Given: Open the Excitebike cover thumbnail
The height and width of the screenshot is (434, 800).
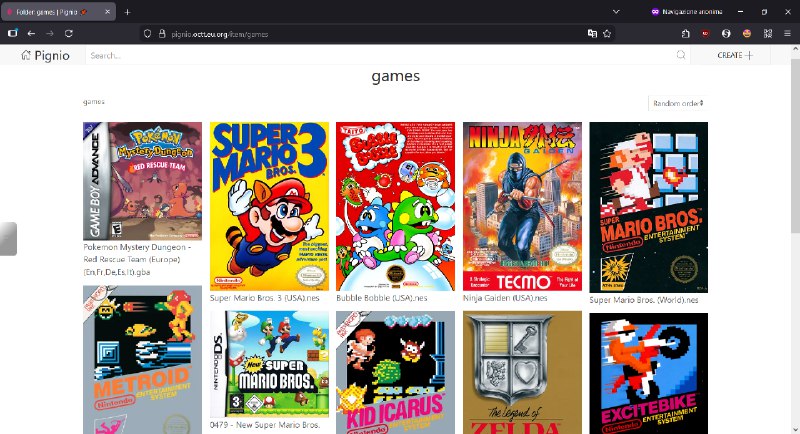Looking at the screenshot, I should [648, 373].
